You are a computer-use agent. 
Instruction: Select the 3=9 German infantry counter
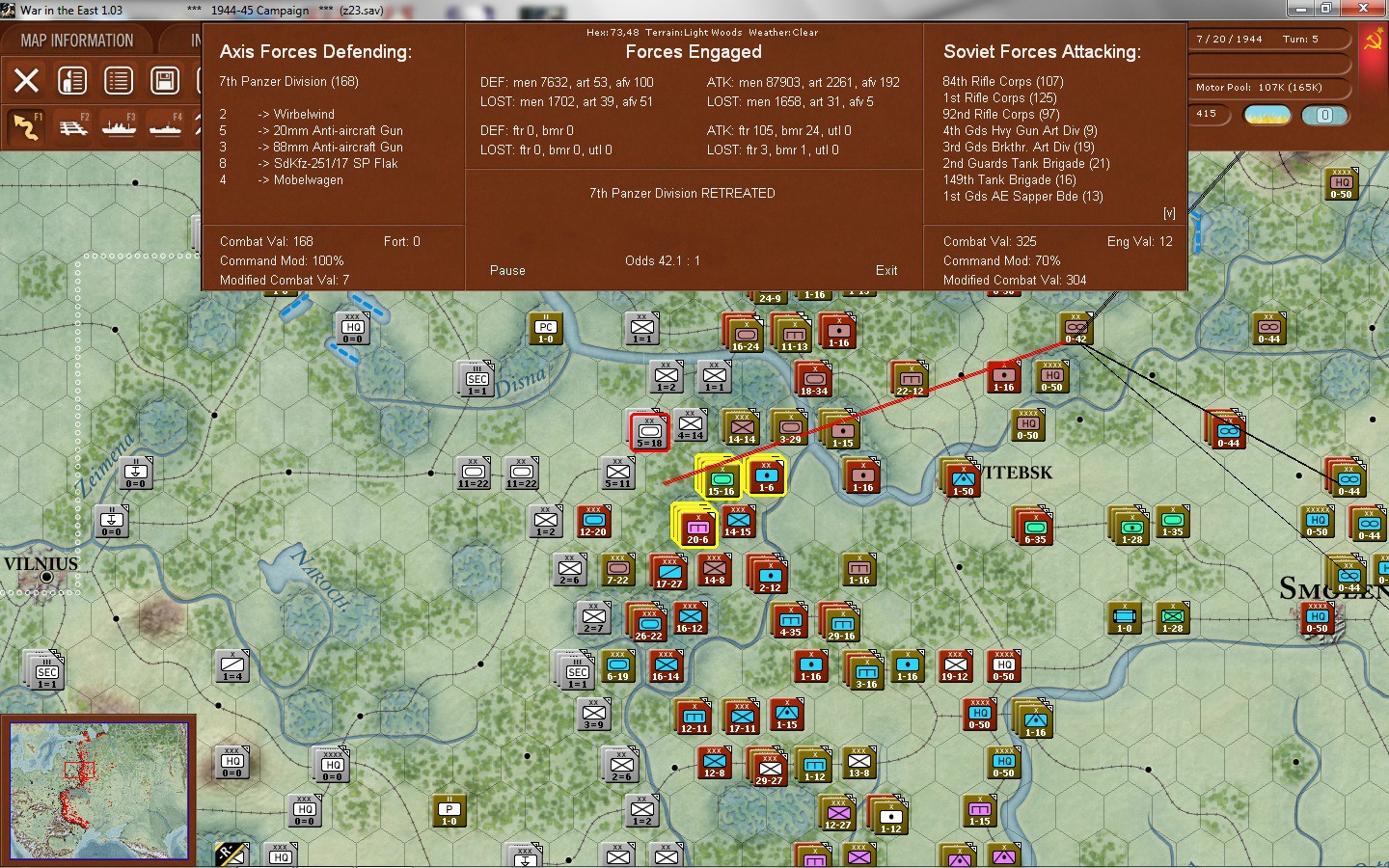coord(594,713)
